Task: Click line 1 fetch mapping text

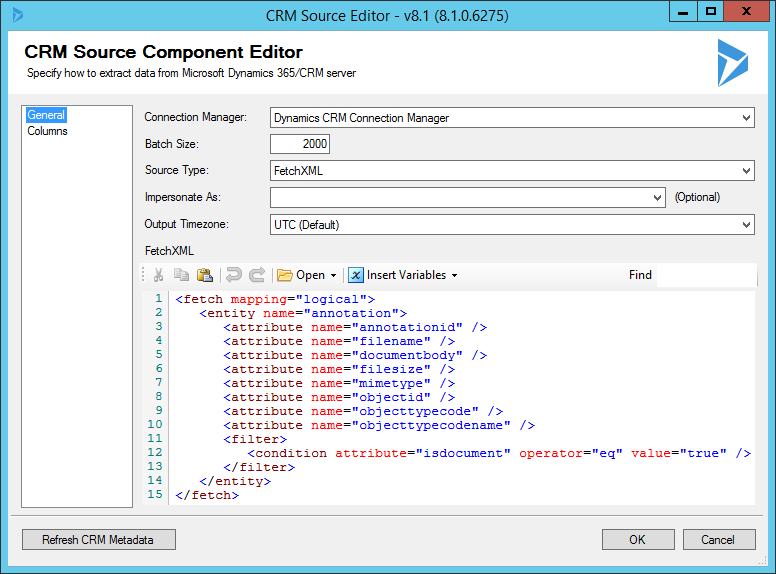Action: pos(275,299)
